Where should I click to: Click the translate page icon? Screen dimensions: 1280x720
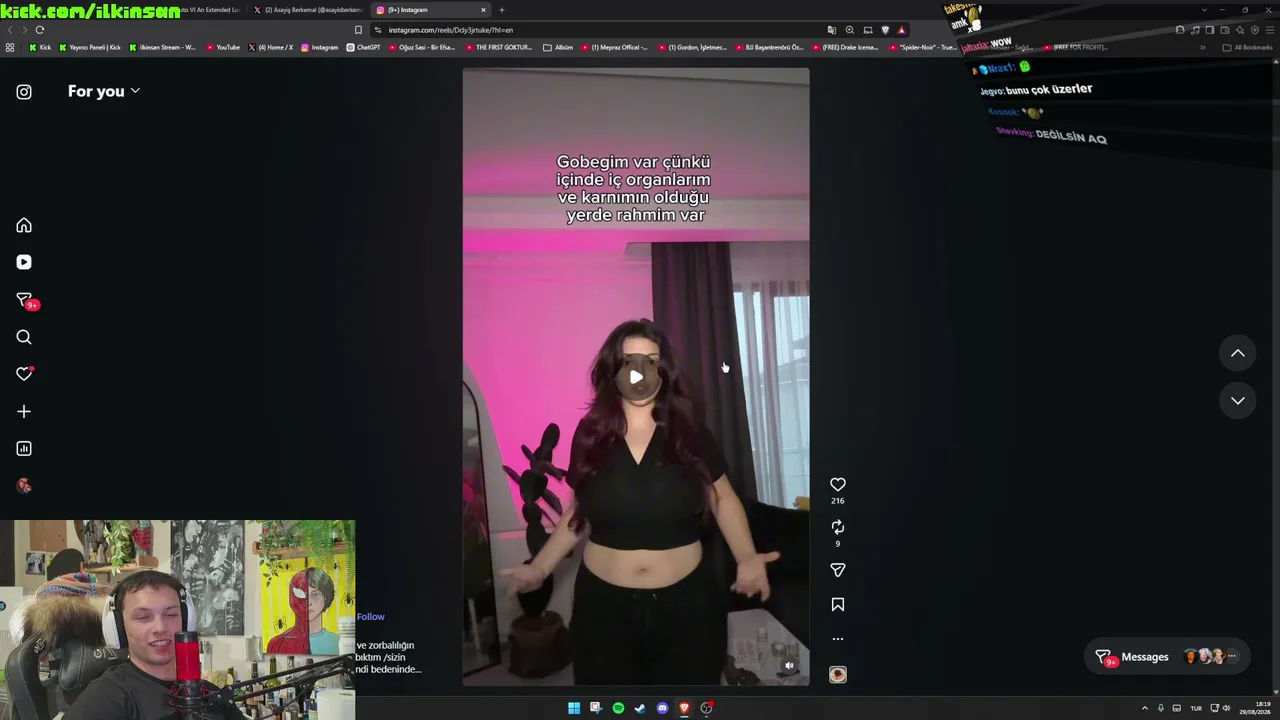tap(831, 30)
